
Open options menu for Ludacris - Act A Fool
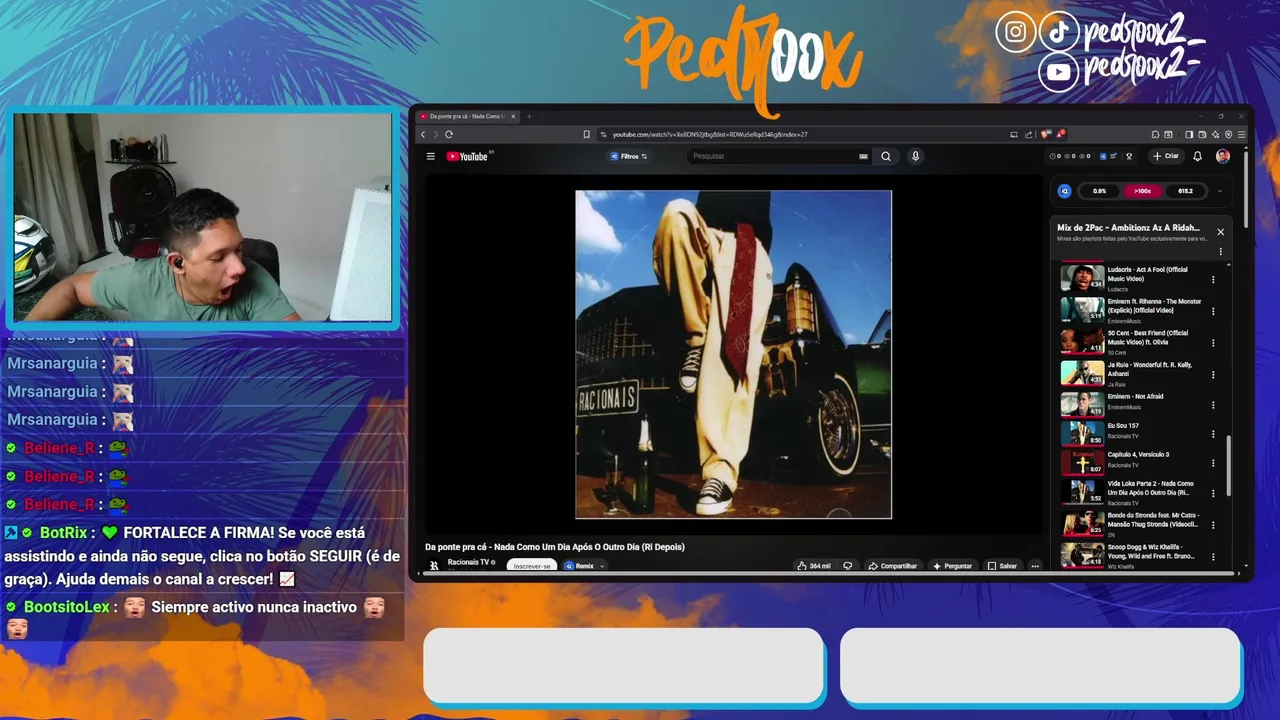(x=1214, y=280)
